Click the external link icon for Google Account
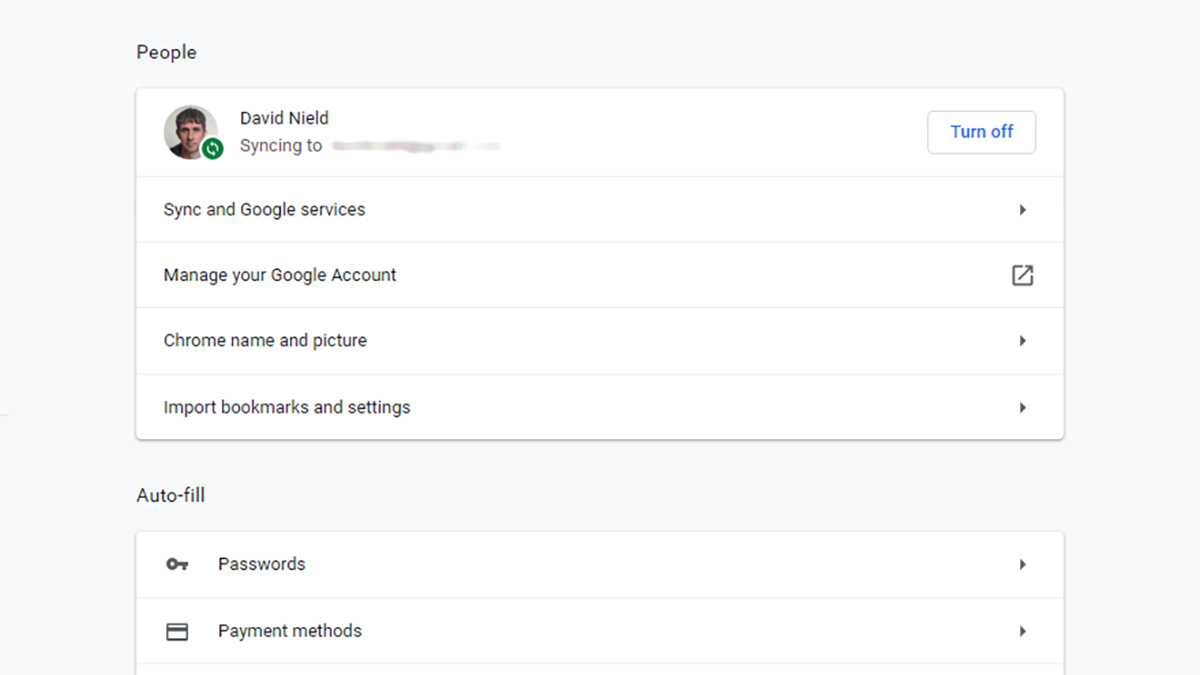The image size is (1200, 675). (1022, 275)
